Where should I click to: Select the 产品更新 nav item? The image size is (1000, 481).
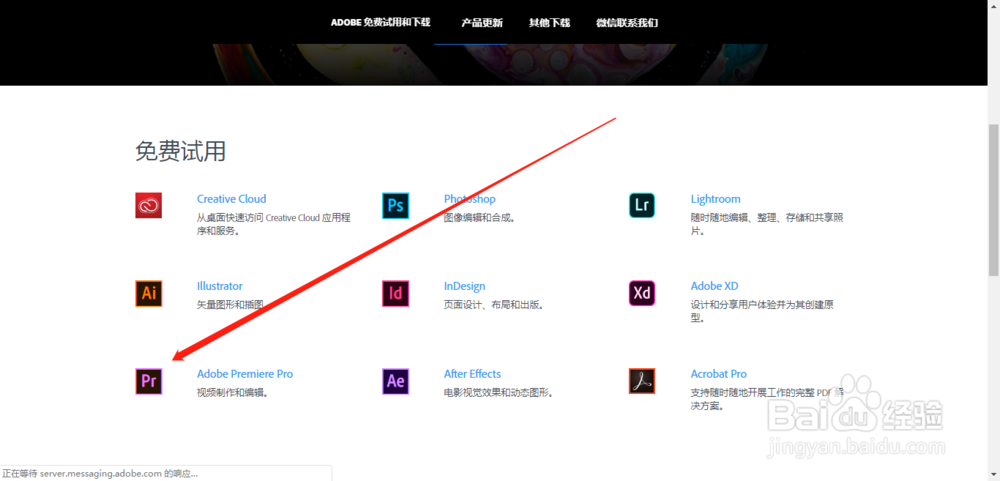(482, 23)
